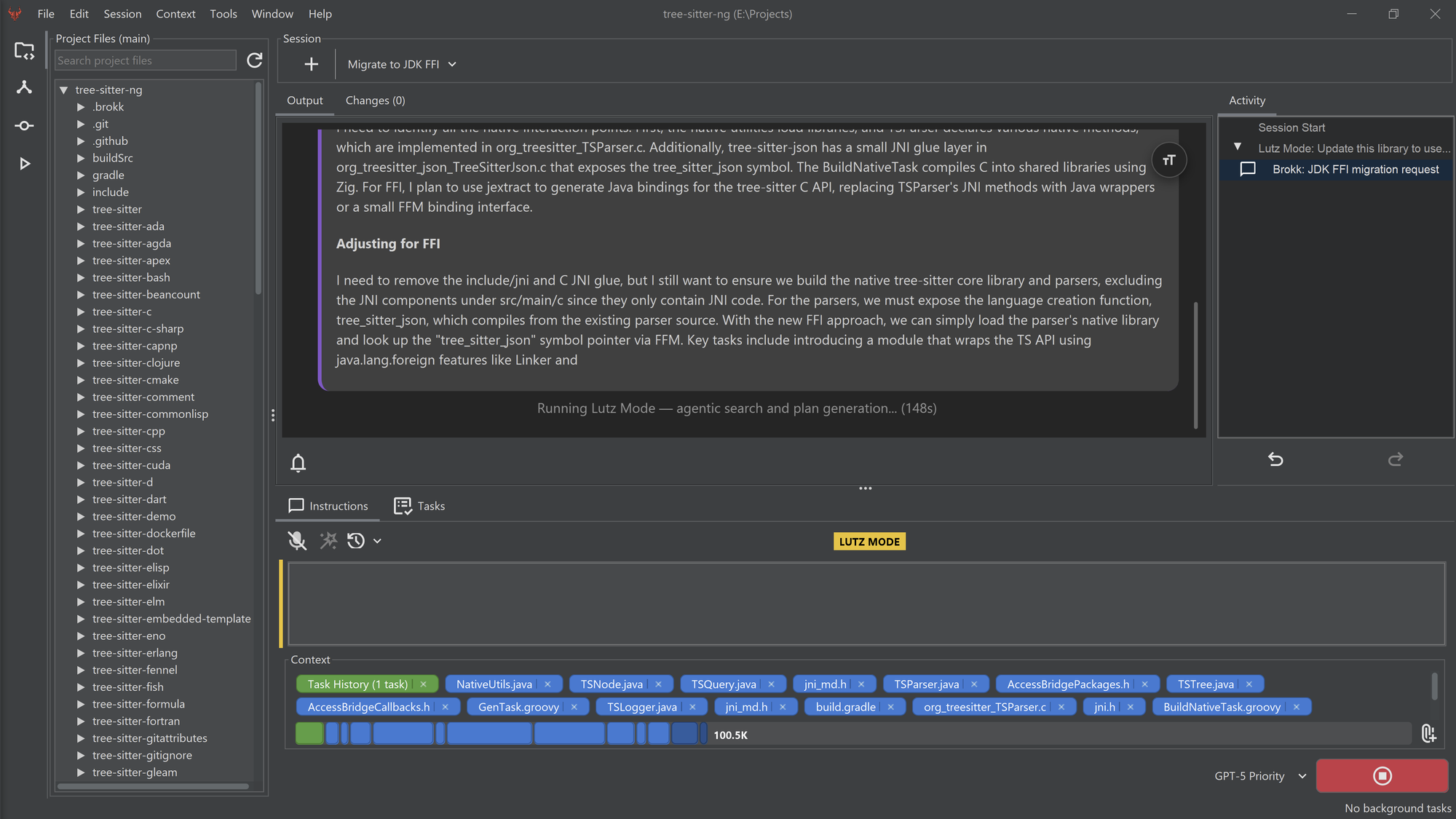The height and width of the screenshot is (819, 1456).
Task: Remove build.gradle chip from context
Action: click(890, 707)
